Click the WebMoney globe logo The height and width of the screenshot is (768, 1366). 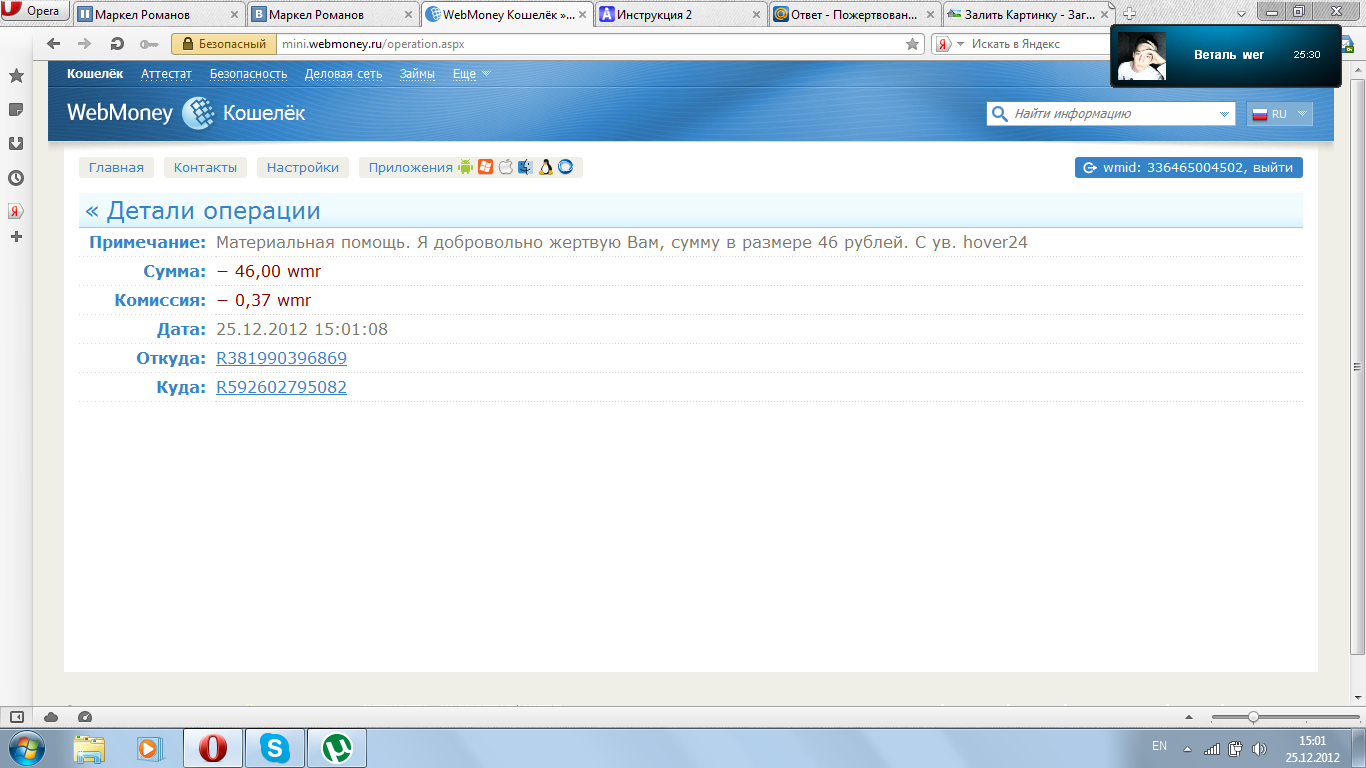(x=198, y=113)
